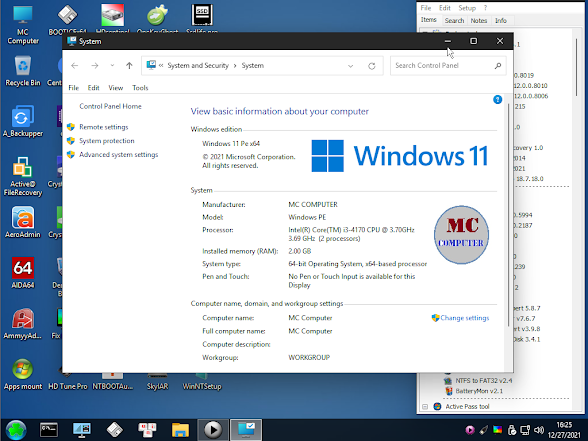Click the blue help question mark icon
The image size is (588, 441).
tap(498, 99)
